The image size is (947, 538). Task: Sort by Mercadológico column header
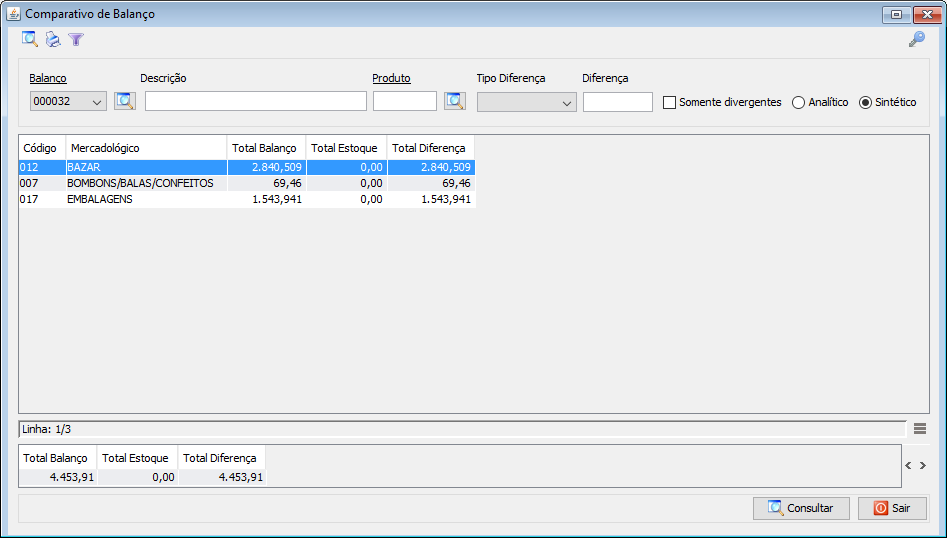click(146, 148)
